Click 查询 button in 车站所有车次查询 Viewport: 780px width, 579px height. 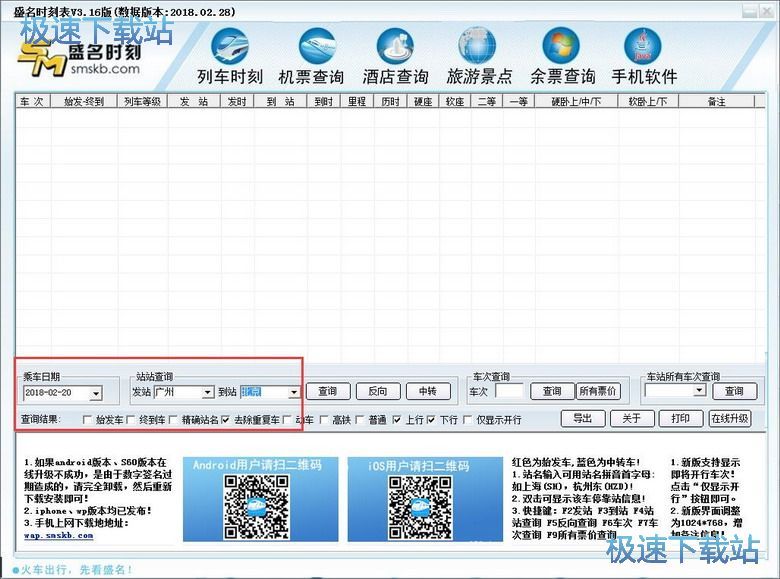(x=734, y=391)
